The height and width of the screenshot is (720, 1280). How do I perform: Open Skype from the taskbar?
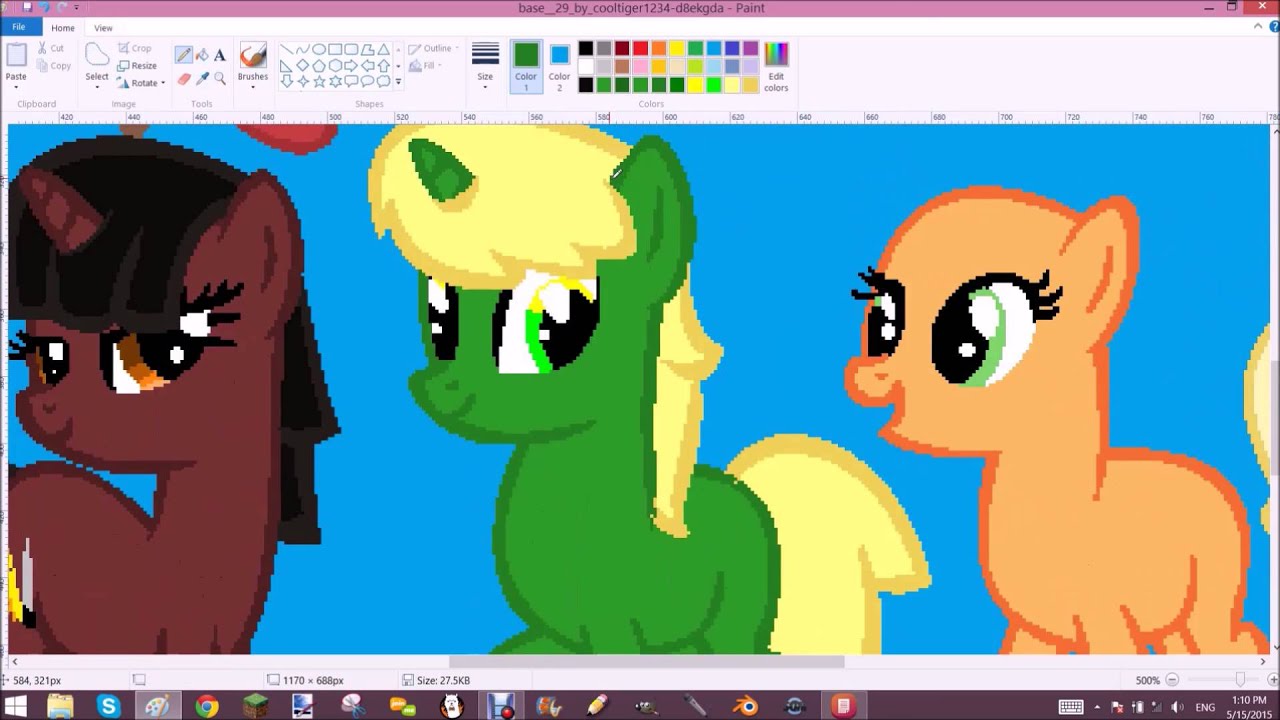click(x=108, y=706)
